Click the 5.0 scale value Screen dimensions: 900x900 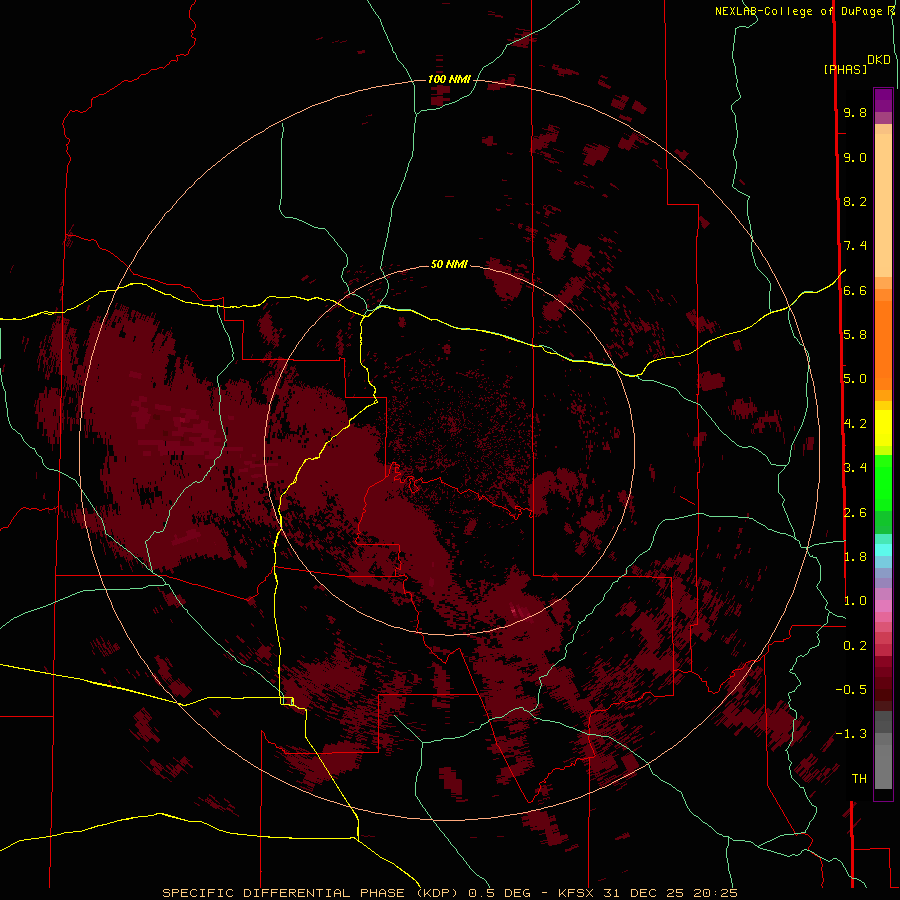pos(855,379)
